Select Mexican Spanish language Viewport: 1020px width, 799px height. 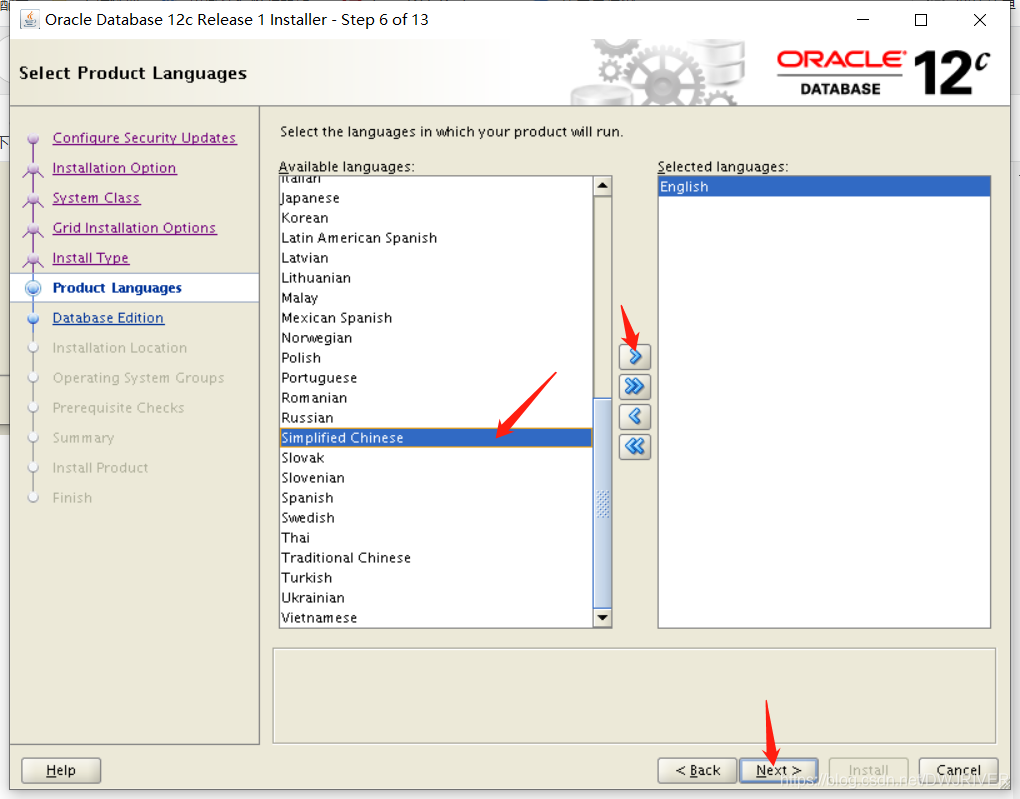[x=436, y=318]
